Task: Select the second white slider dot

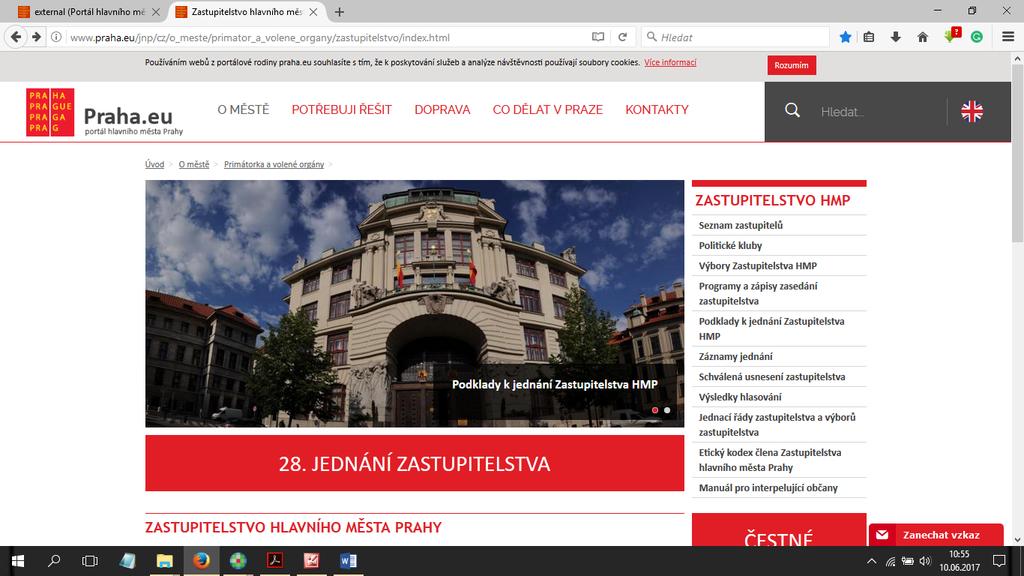Action: point(667,410)
